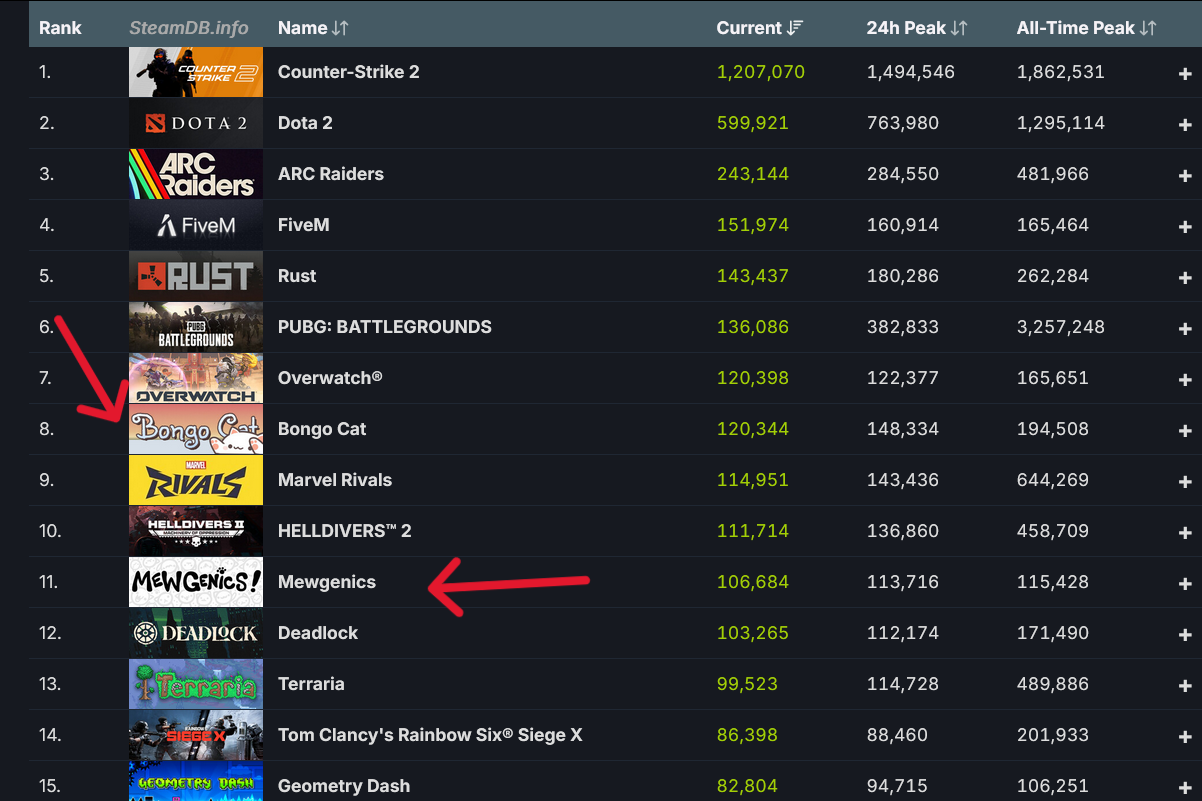1202x801 pixels.
Task: Click the plus icon for ARC Raiders
Action: [x=1185, y=175]
